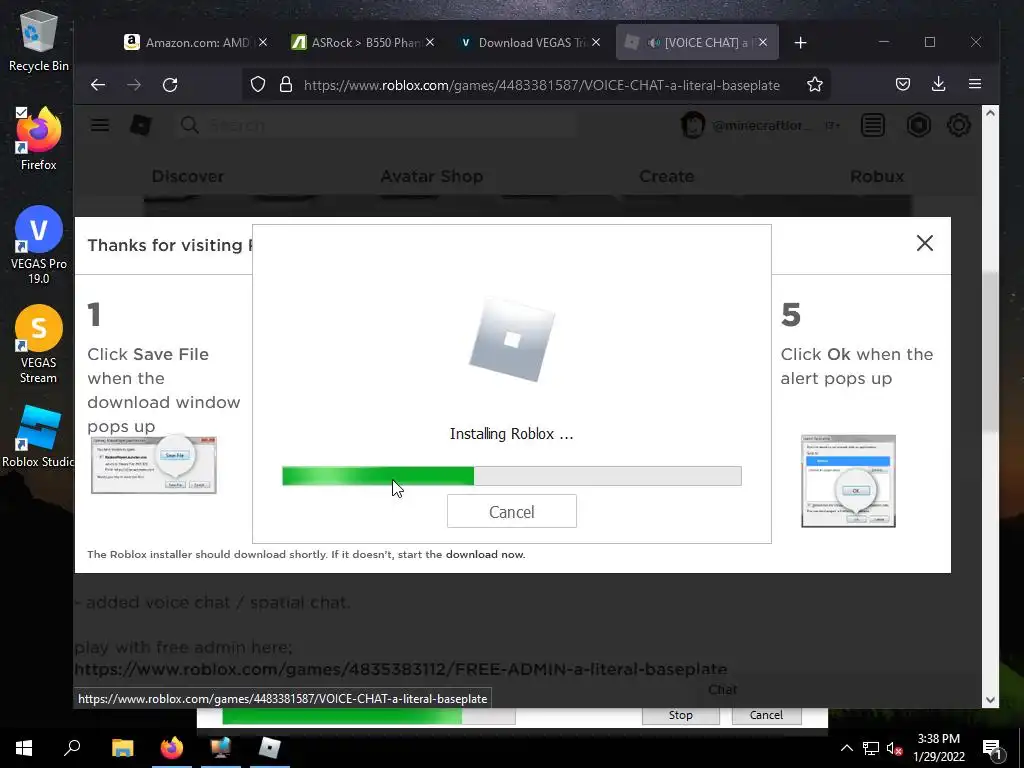
Task: Click the tracking protection shield icon
Action: (x=258, y=85)
